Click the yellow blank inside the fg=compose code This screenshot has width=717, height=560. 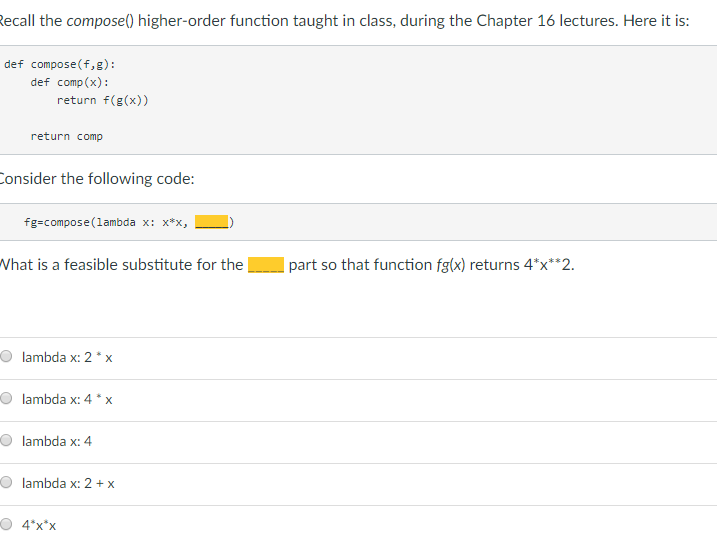[211, 222]
